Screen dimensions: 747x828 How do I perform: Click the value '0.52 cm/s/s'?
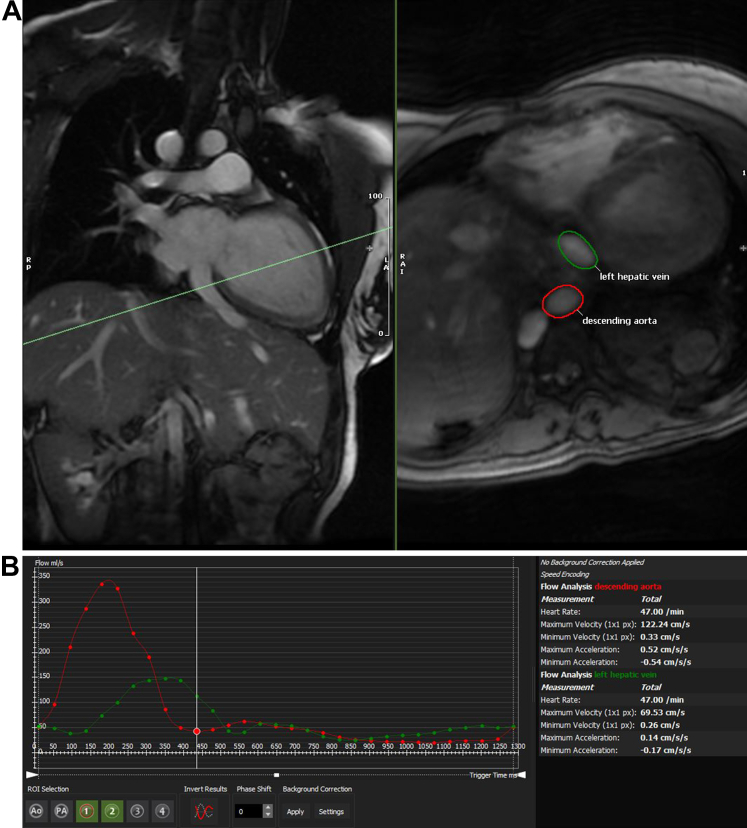point(664,650)
